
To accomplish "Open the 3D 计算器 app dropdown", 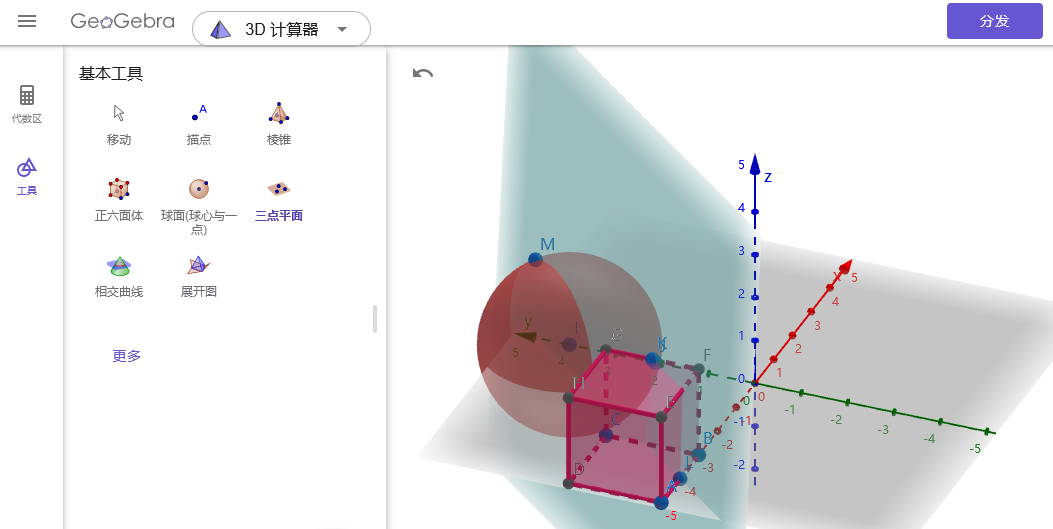I will [x=281, y=29].
